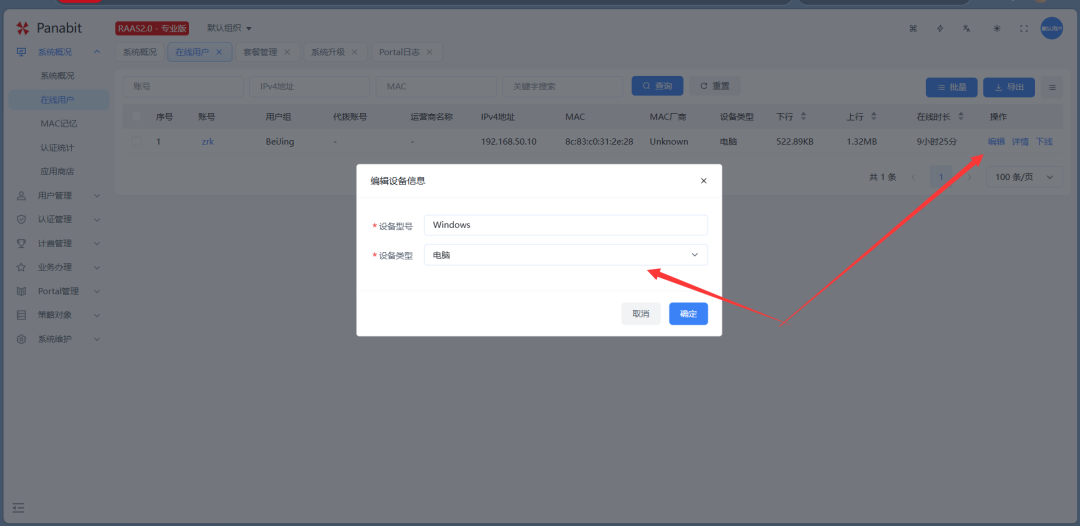Image resolution: width=1080 pixels, height=526 pixels.
Task: Close the 编辑设备信息 dialog with X
Action: 703,180
